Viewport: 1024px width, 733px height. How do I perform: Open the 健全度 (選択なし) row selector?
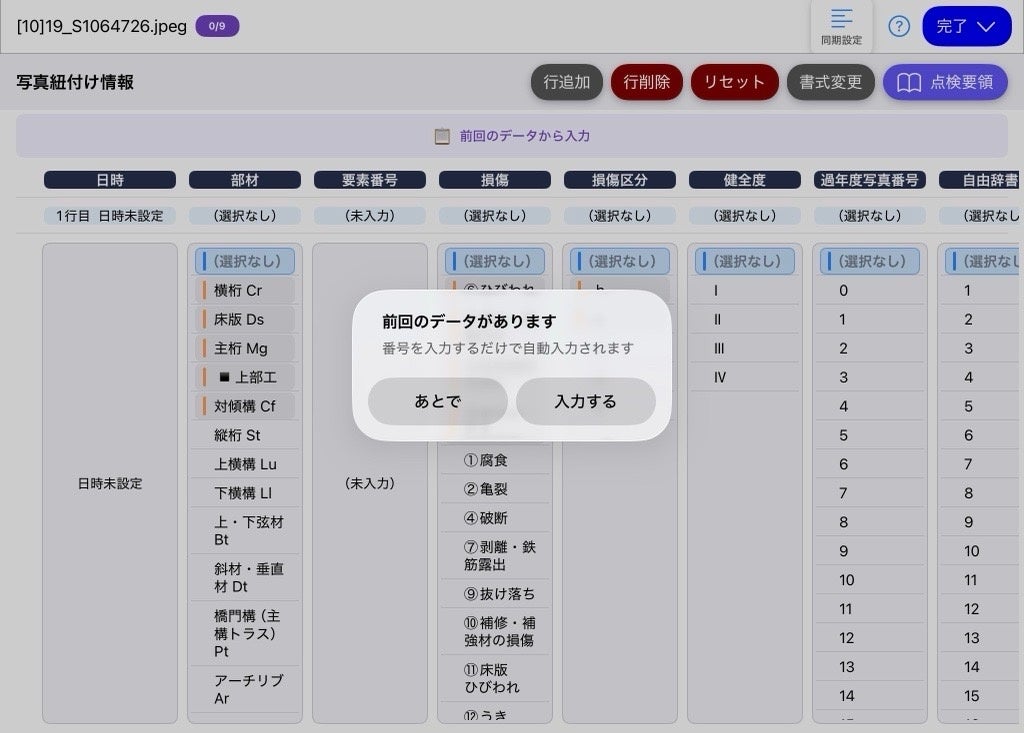pos(744,216)
